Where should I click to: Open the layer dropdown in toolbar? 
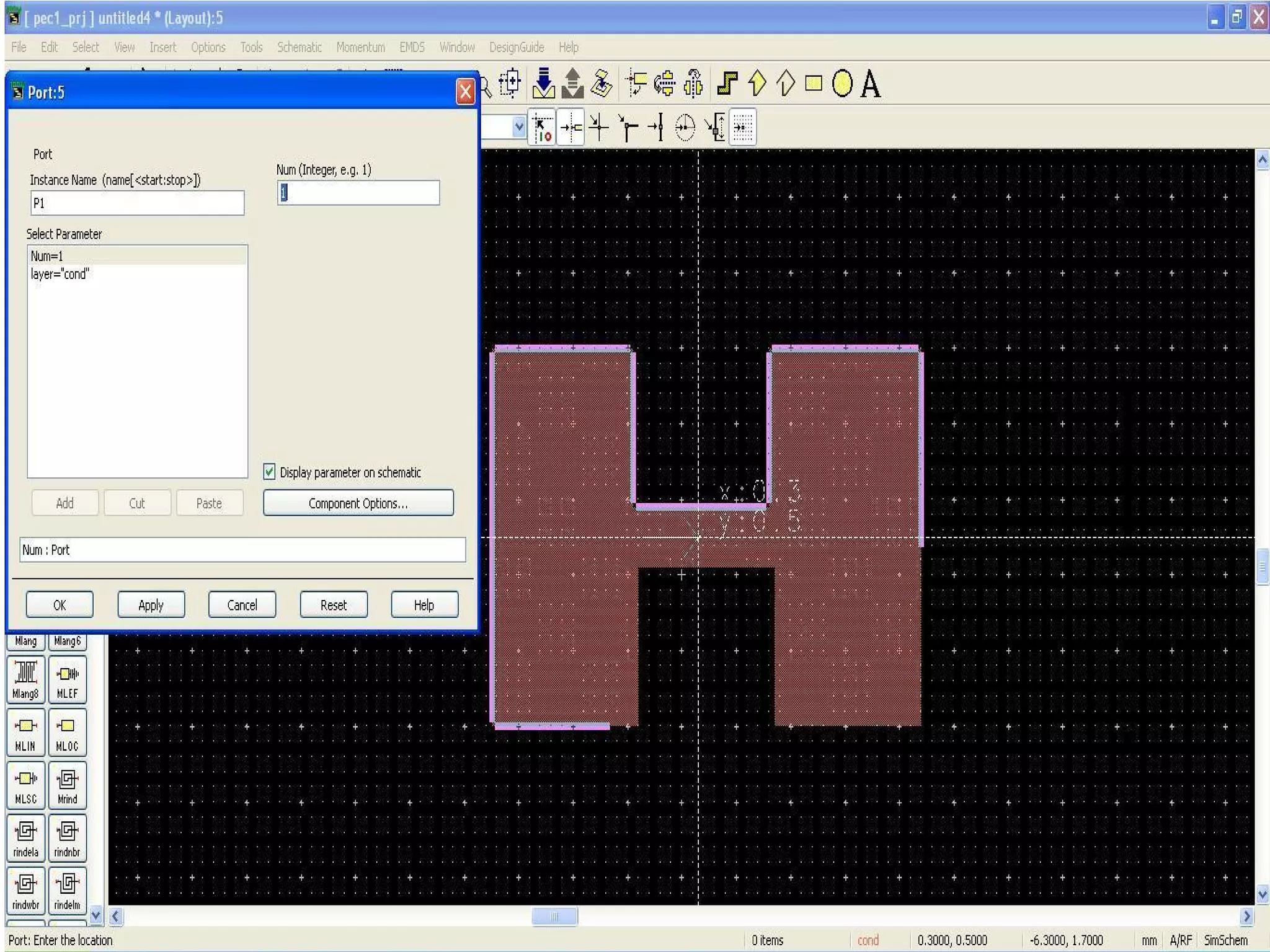click(x=519, y=127)
